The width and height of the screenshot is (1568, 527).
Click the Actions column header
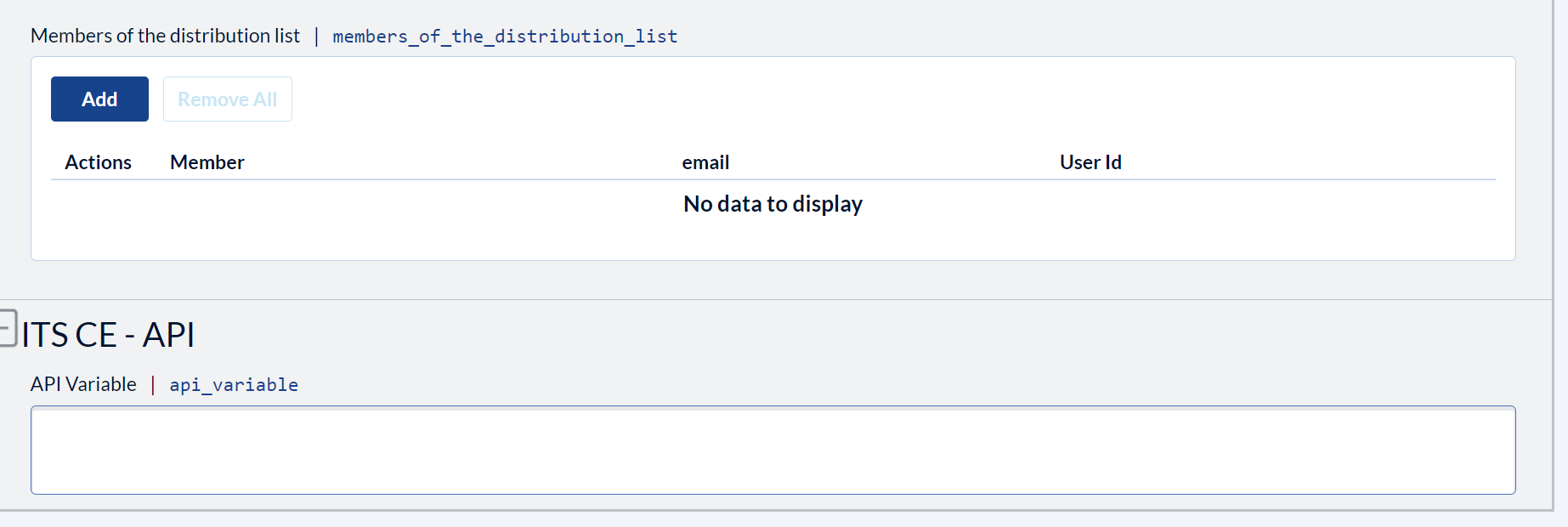99,162
